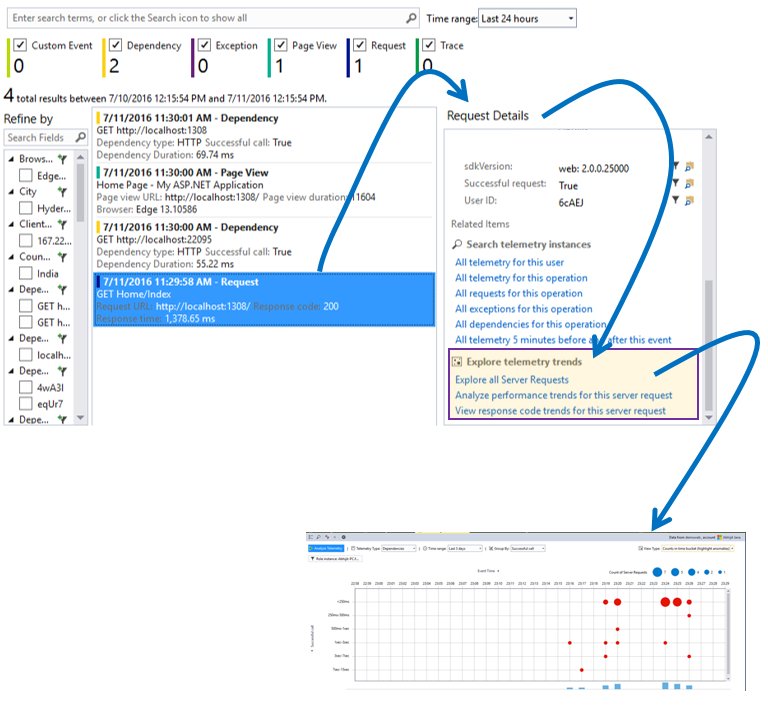Click the Explore telemetry trends icon
Viewport: 768px width, 706px height.
tap(457, 362)
